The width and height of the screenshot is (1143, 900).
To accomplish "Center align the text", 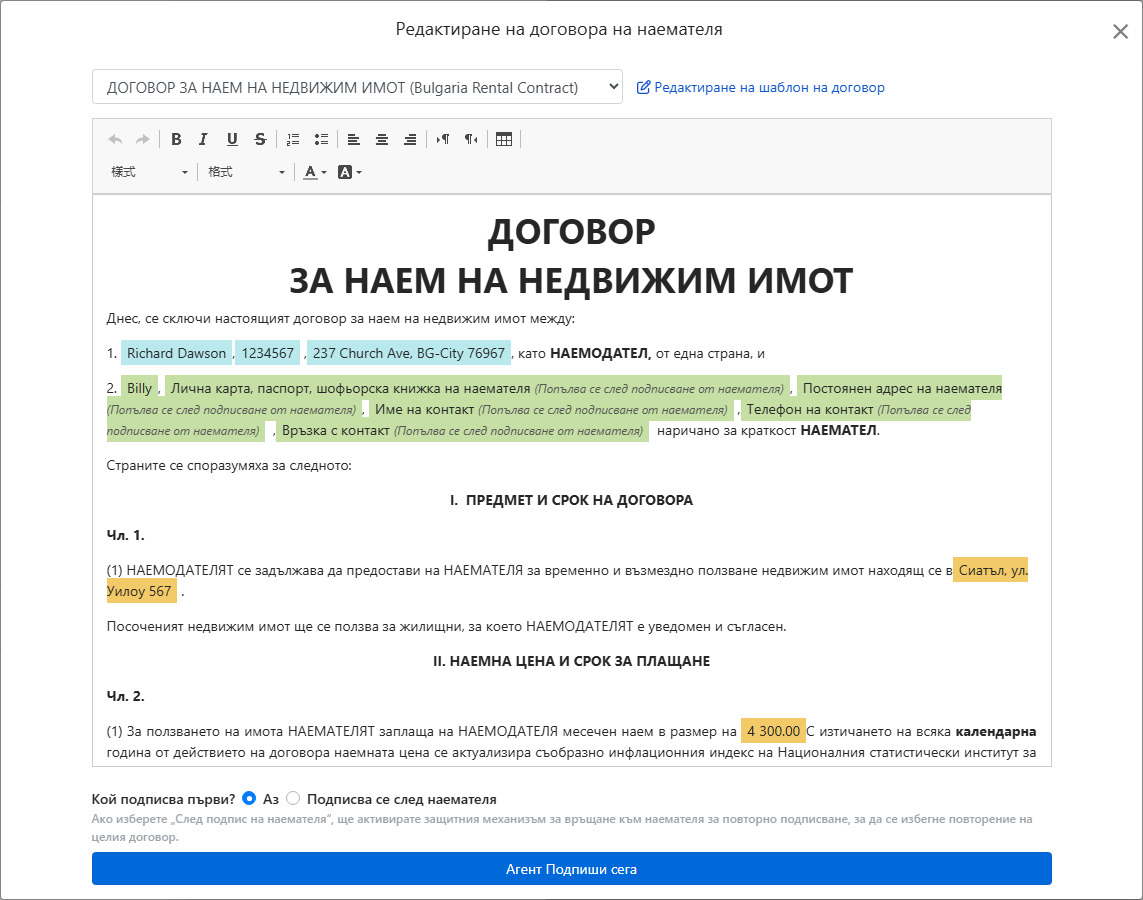I will click(382, 139).
